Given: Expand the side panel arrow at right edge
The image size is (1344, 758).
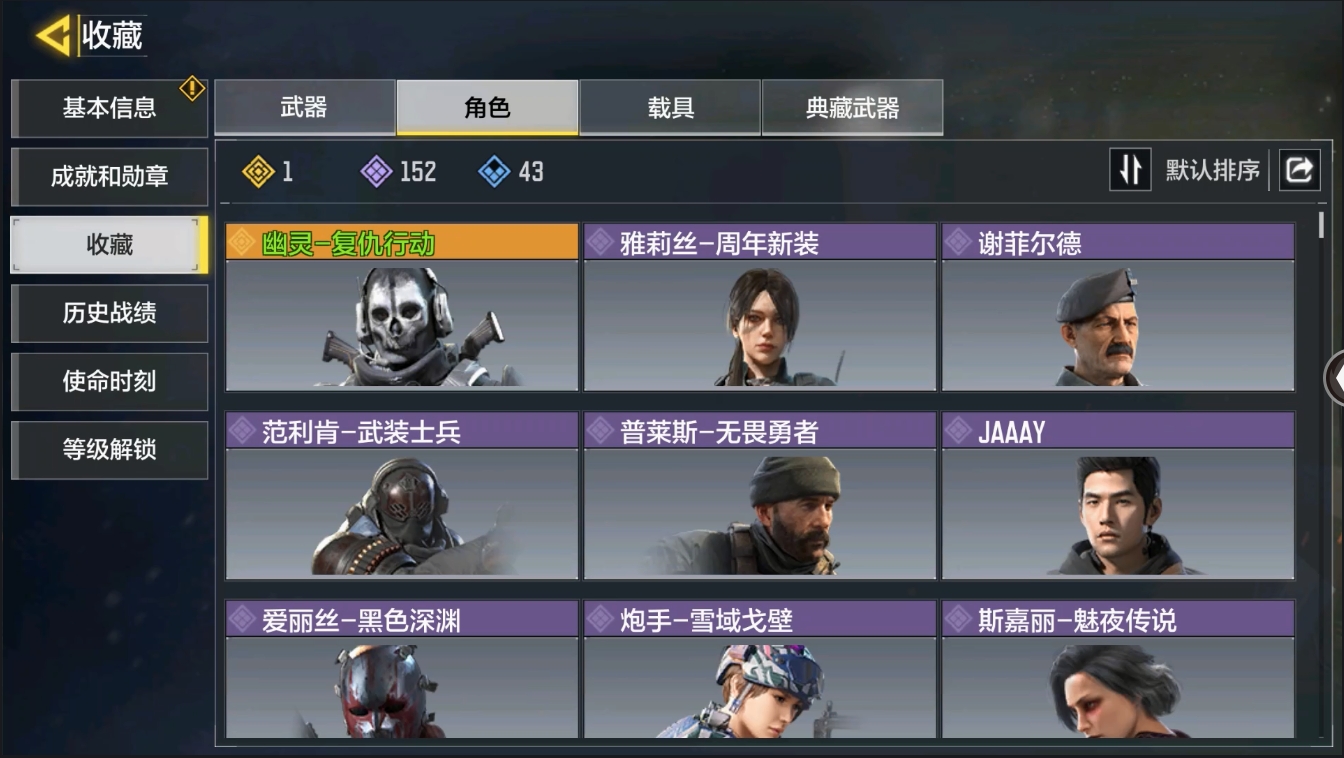Looking at the screenshot, I should tap(1334, 378).
